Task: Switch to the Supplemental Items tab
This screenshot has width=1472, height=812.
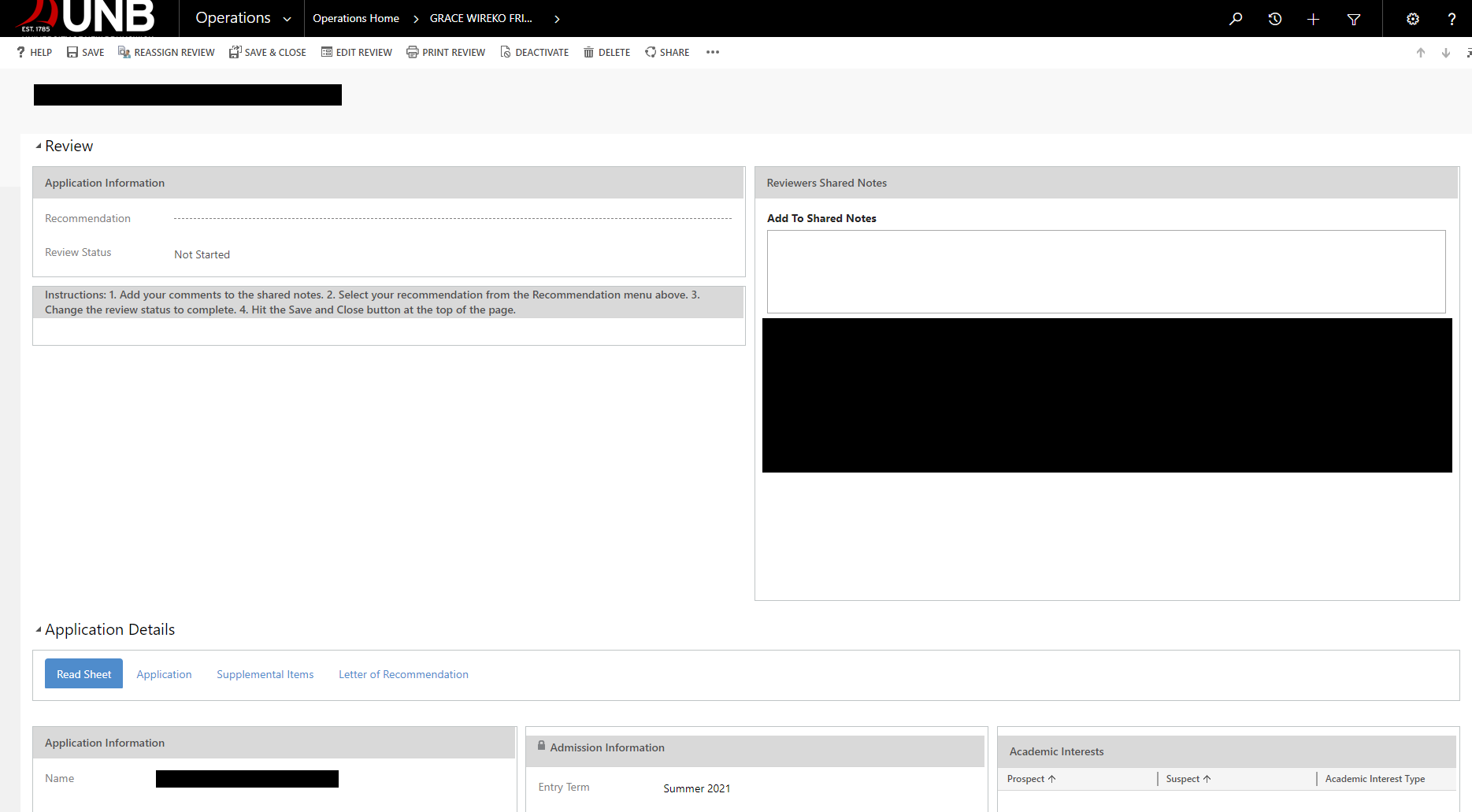Action: point(265,674)
